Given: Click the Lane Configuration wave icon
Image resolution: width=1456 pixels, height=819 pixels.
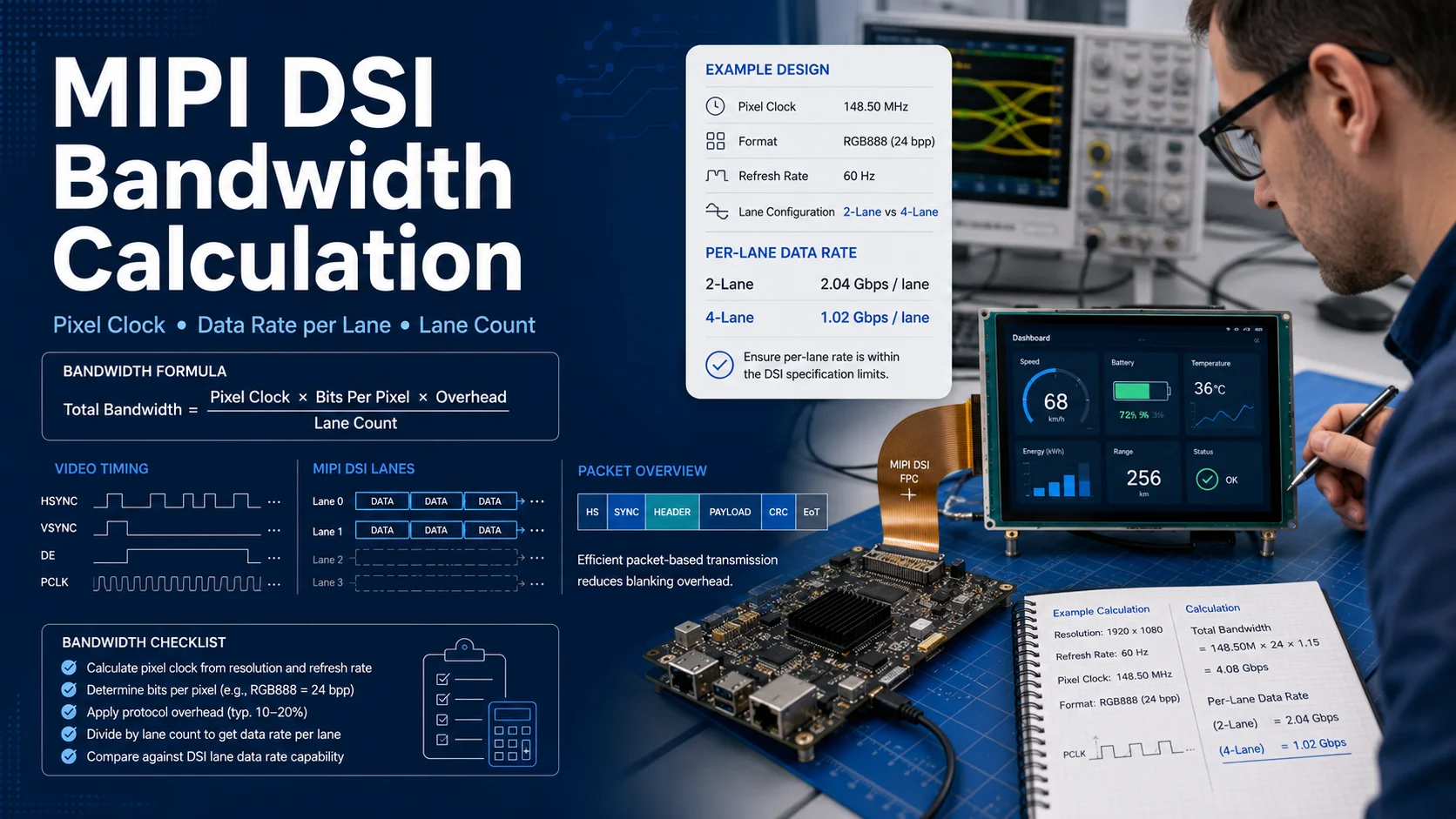Looking at the screenshot, I should (x=717, y=211).
